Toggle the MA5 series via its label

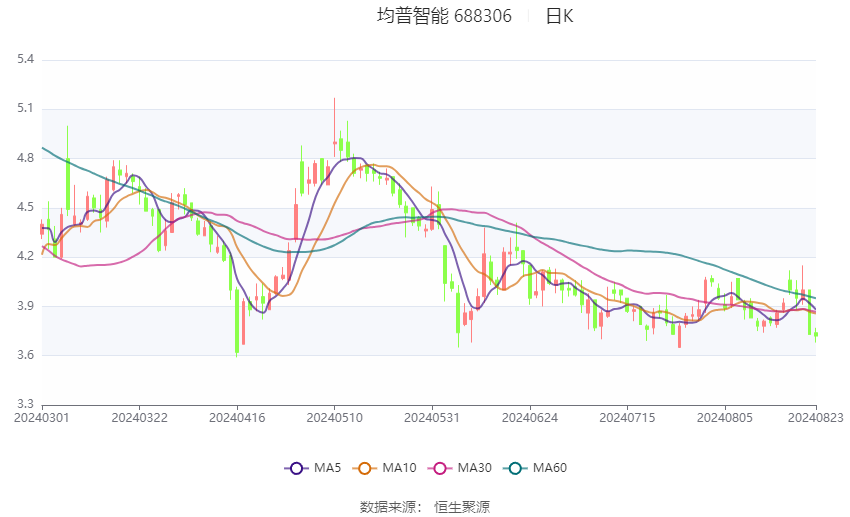tap(327, 468)
